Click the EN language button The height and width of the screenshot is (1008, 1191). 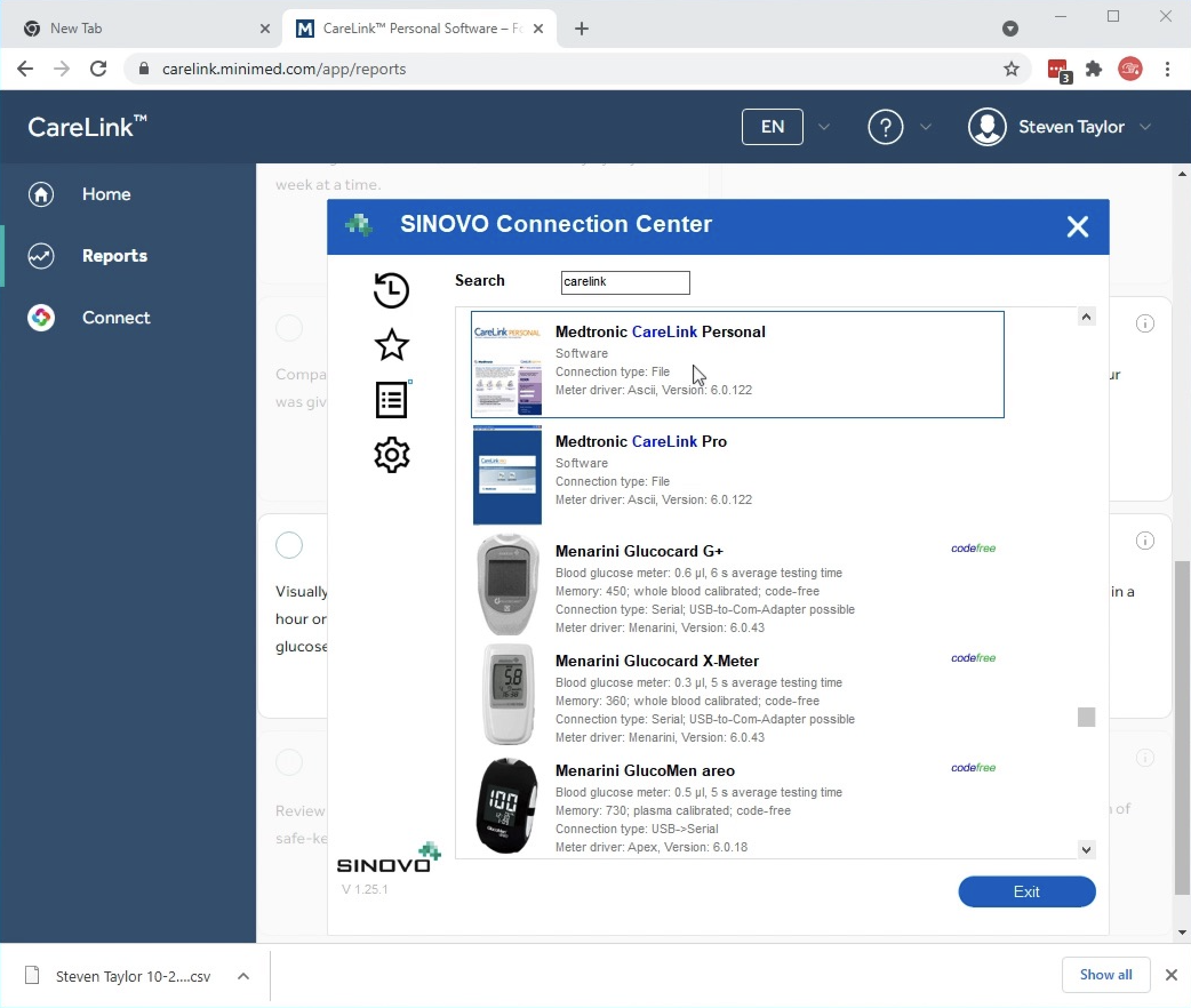click(772, 127)
